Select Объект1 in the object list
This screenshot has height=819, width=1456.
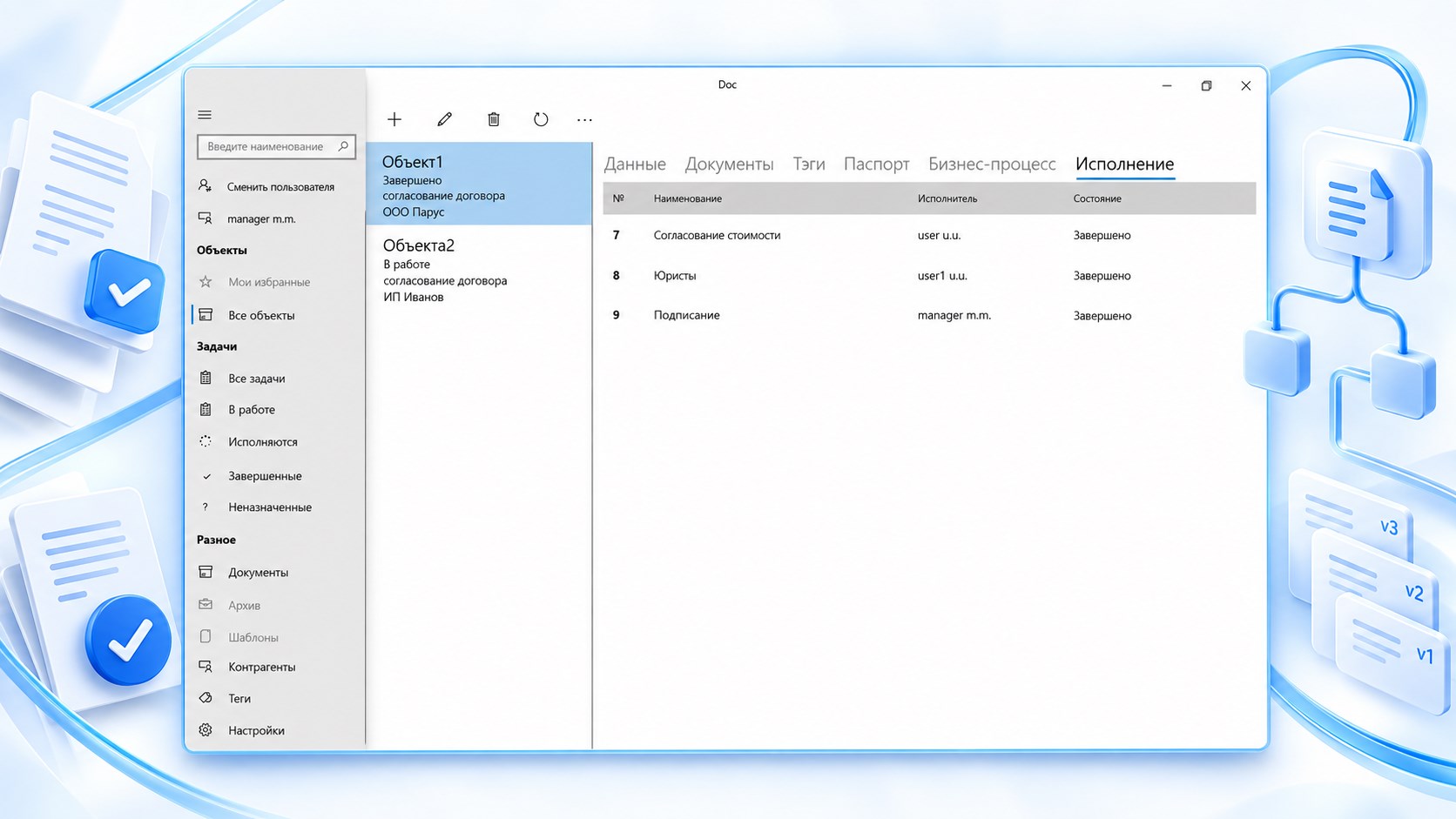pyautogui.click(x=479, y=184)
